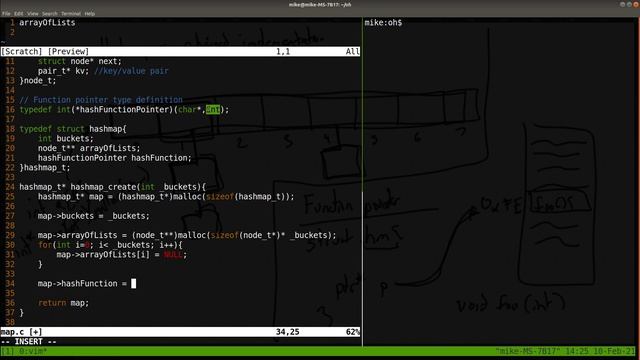
Task: Click typedef struct hashmap{ line
Action: click(x=73, y=129)
